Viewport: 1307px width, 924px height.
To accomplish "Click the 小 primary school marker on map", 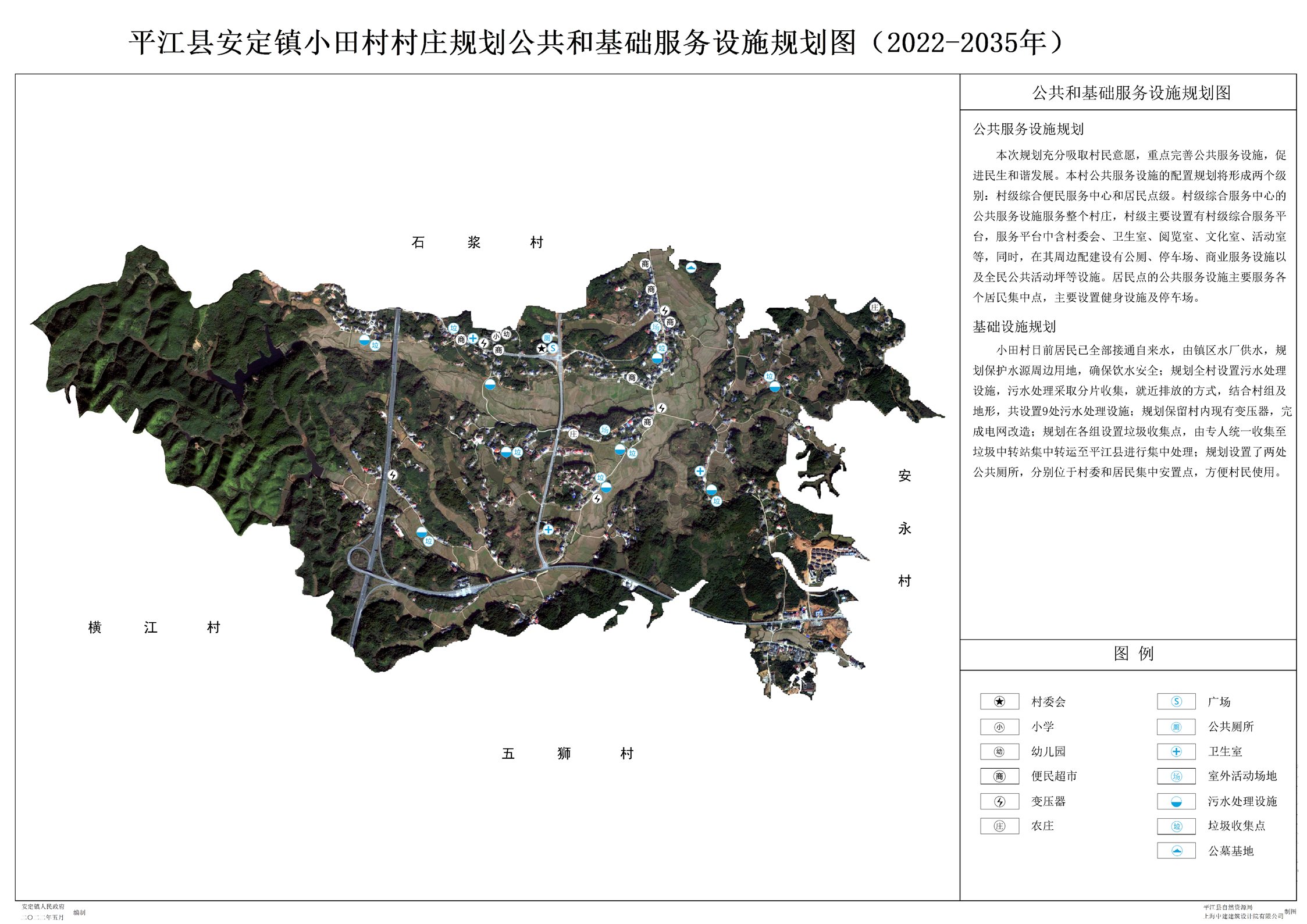I will 496,336.
